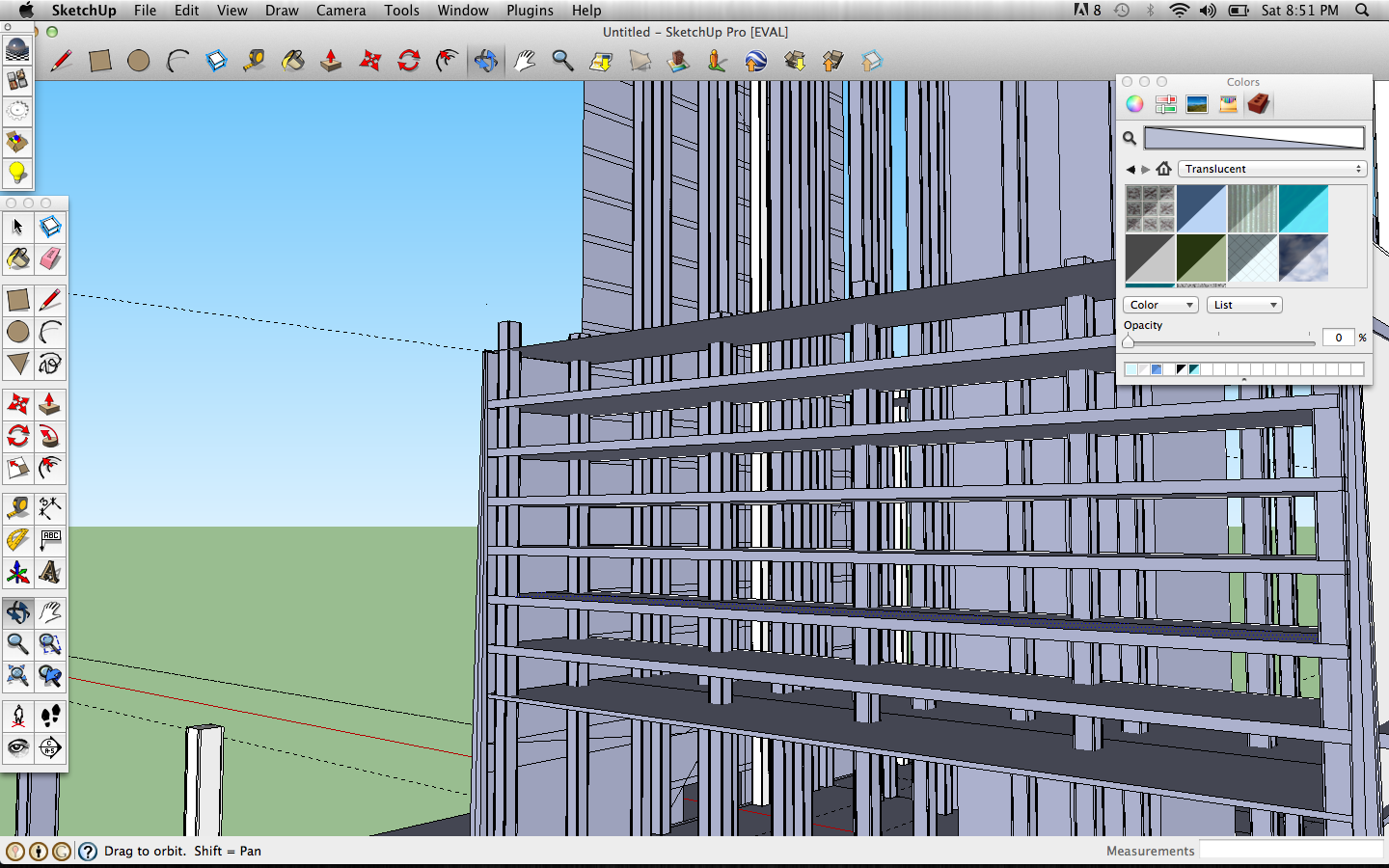The image size is (1389, 868).
Task: Pick the Rotate tool
Action: click(x=17, y=436)
